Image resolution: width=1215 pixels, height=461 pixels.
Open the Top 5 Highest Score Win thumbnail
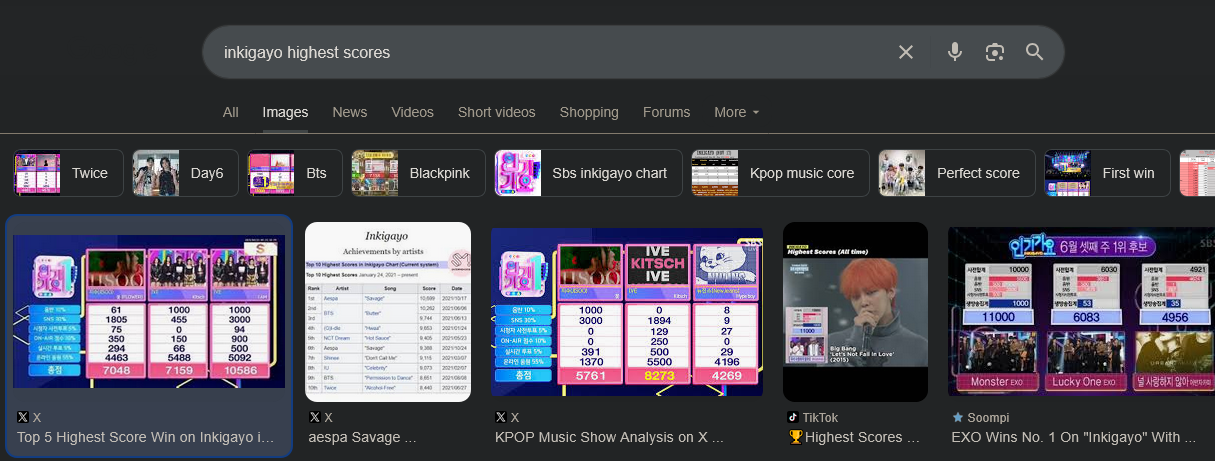(x=149, y=311)
